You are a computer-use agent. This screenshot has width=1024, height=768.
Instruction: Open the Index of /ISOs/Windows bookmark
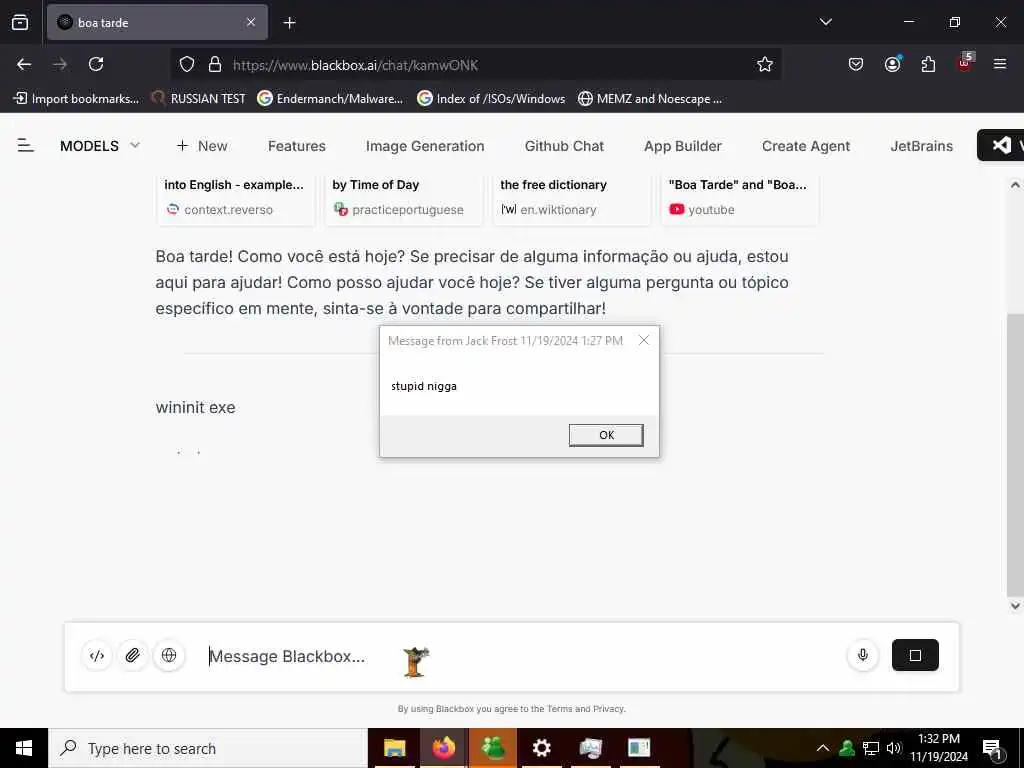pyautogui.click(x=491, y=99)
